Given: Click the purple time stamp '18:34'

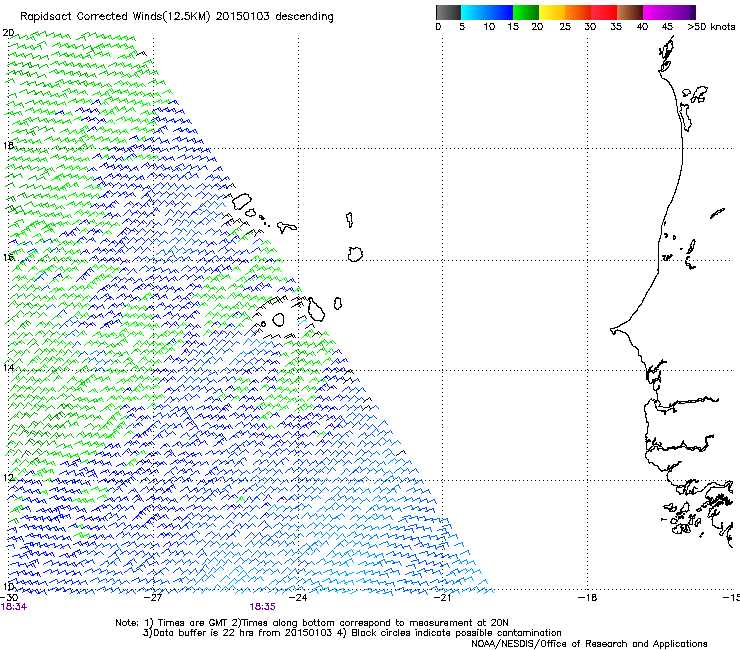Looking at the screenshot, I should click(14, 607).
